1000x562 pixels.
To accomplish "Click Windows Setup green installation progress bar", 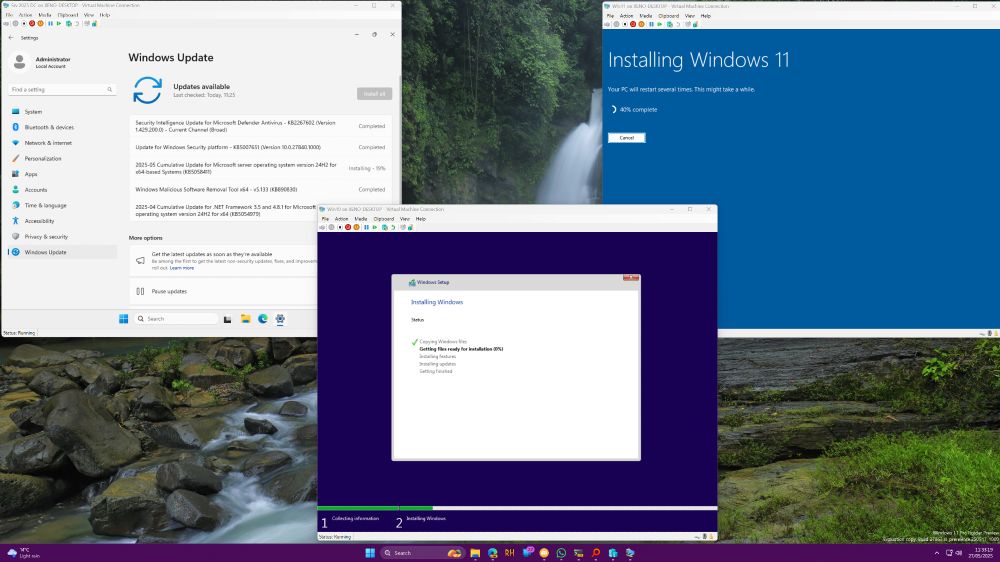I will [375, 508].
